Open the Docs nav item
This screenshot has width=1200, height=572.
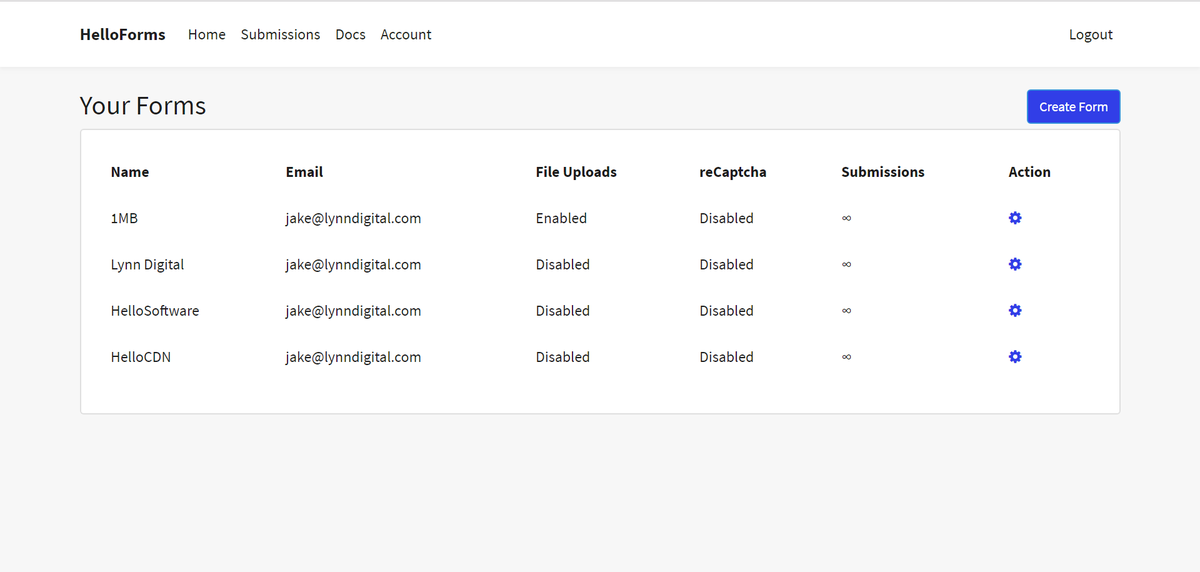pos(350,34)
